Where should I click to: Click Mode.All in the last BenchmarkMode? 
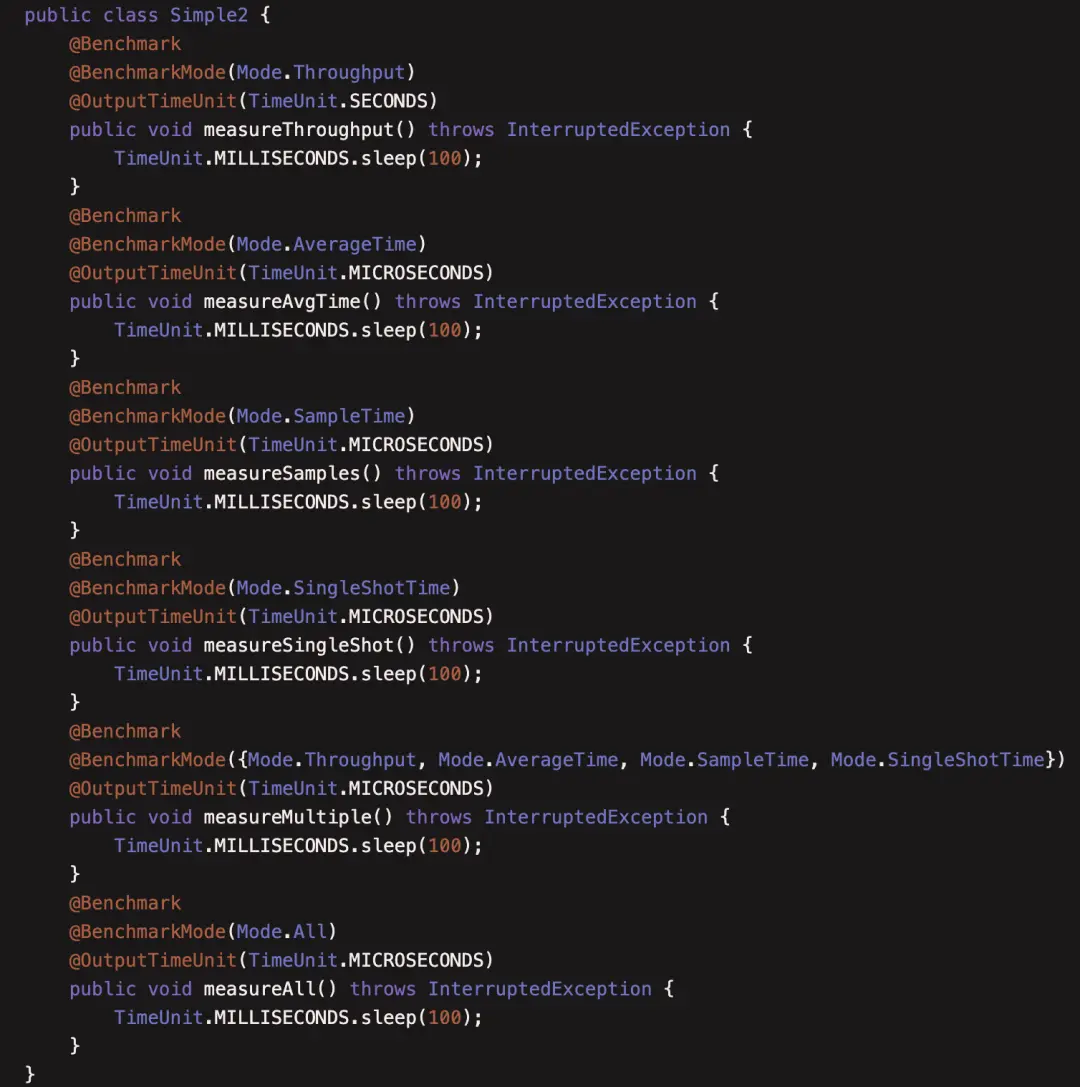281,932
